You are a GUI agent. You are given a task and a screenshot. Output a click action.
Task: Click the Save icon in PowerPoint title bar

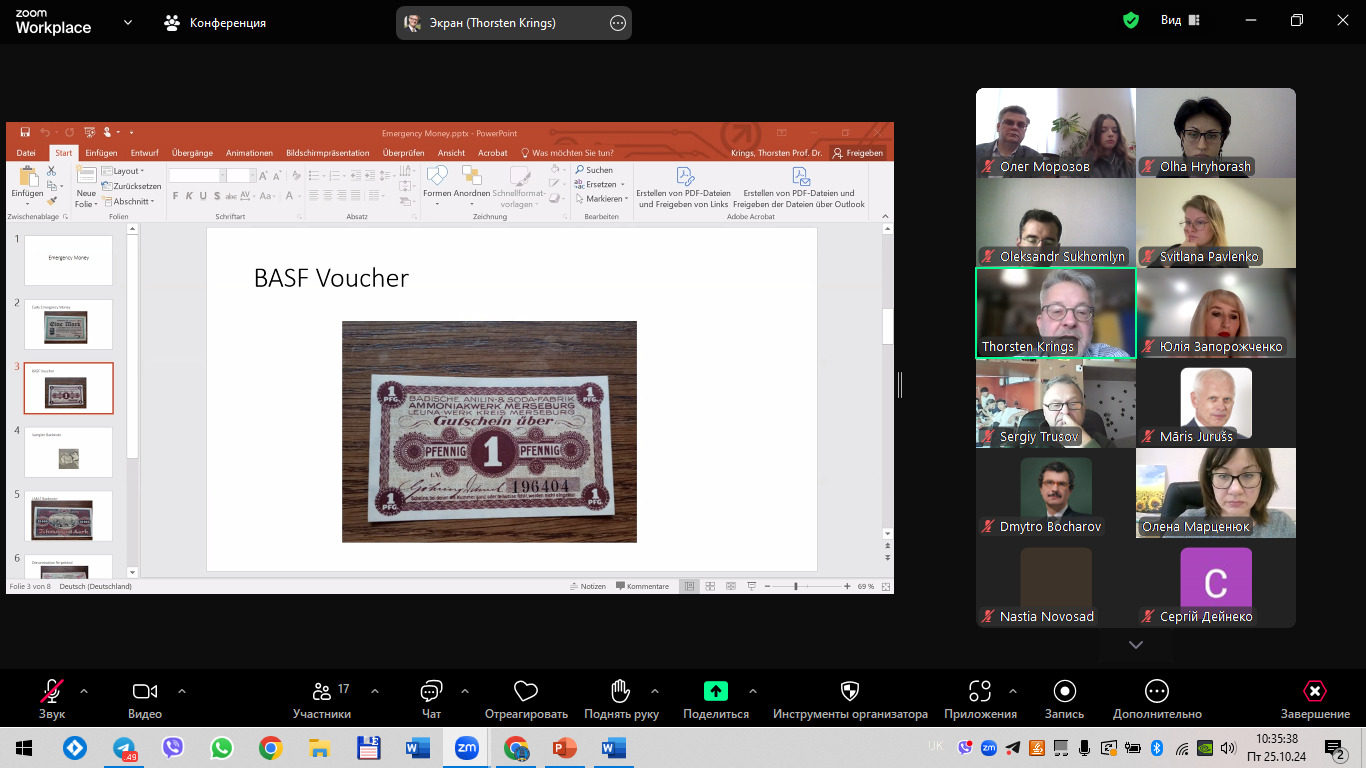point(25,132)
